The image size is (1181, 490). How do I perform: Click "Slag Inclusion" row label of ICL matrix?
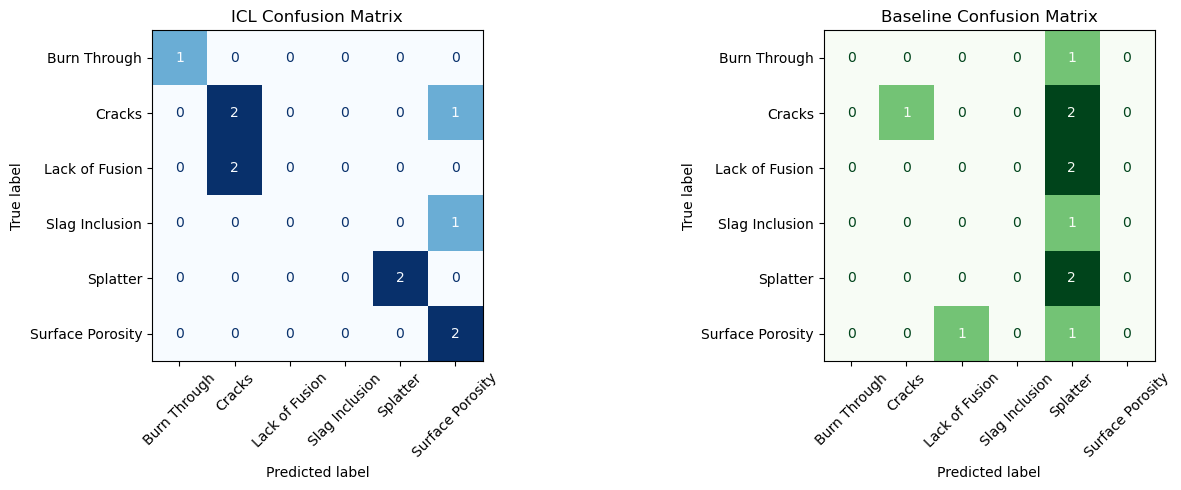(x=93, y=223)
